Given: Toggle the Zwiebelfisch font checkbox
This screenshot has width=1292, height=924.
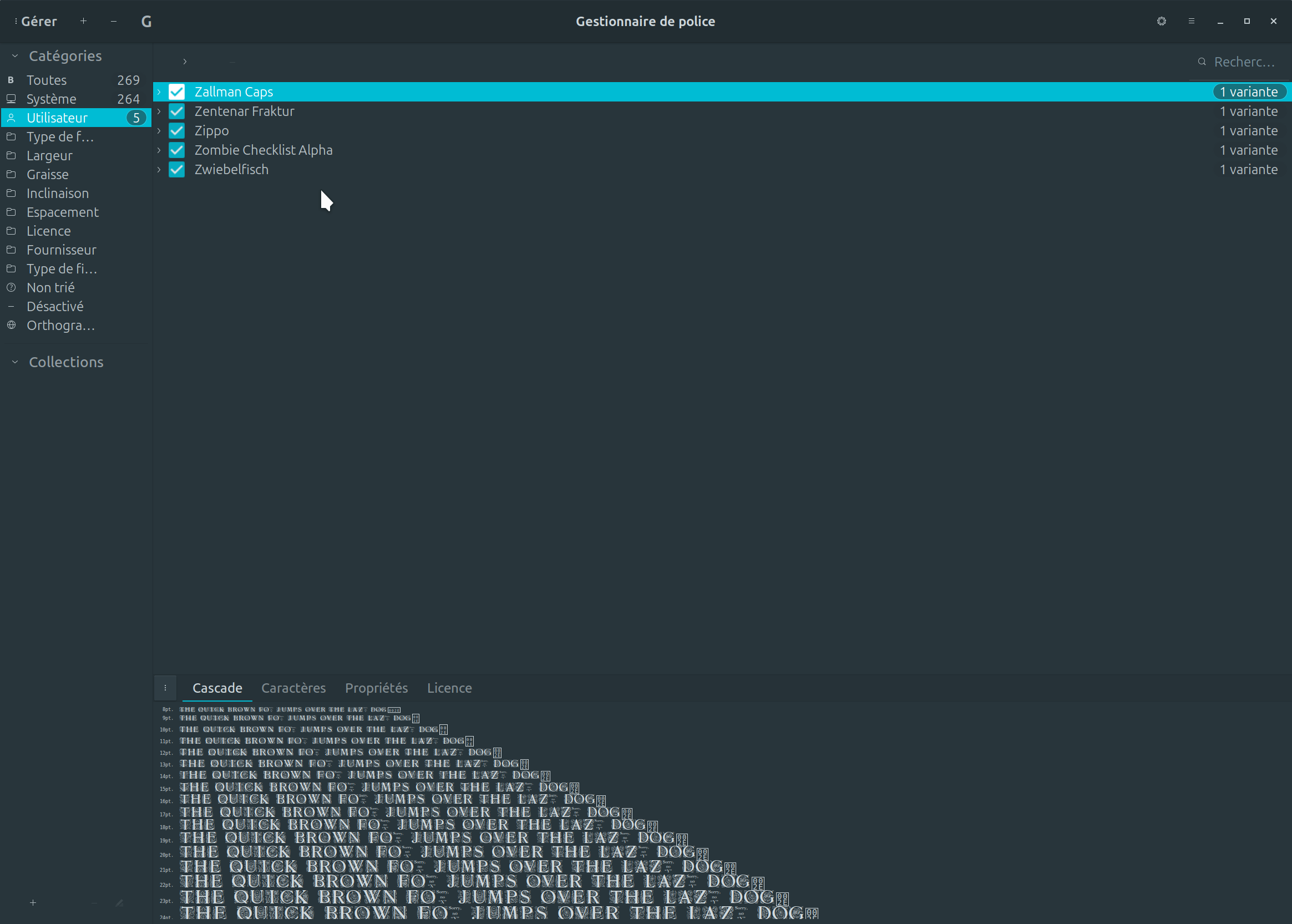Looking at the screenshot, I should click(177, 170).
